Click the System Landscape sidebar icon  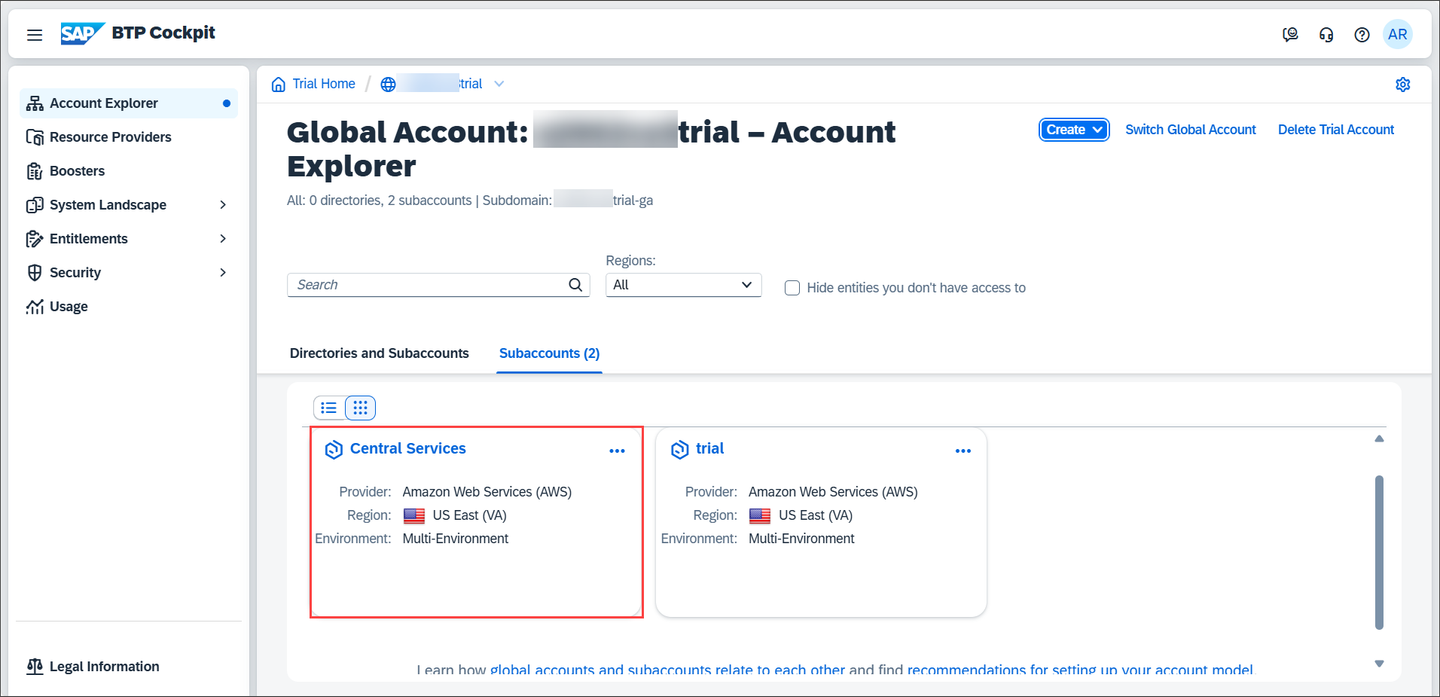click(x=34, y=205)
